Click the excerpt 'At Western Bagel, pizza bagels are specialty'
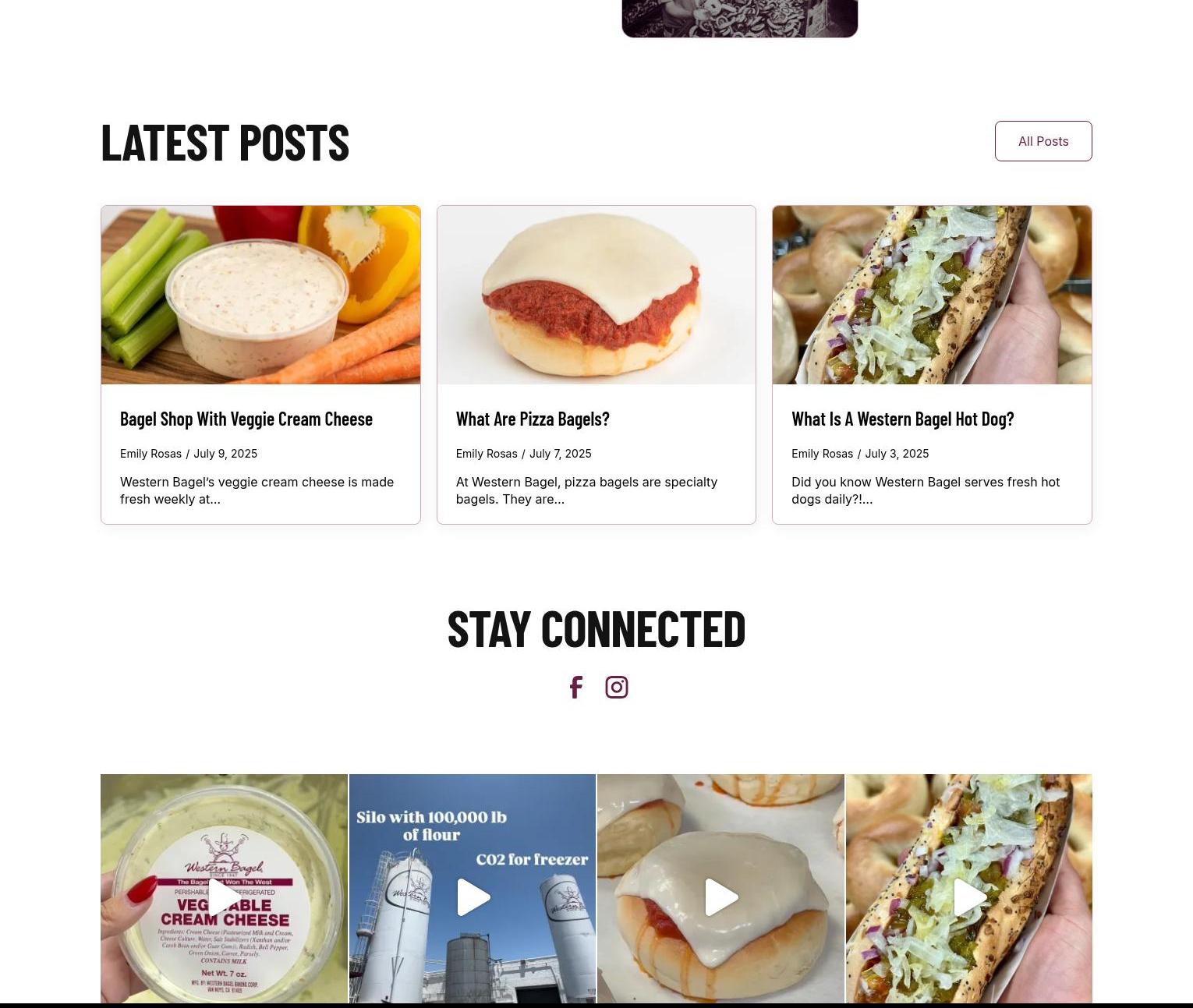This screenshot has height=1008, width=1193. pos(586,482)
